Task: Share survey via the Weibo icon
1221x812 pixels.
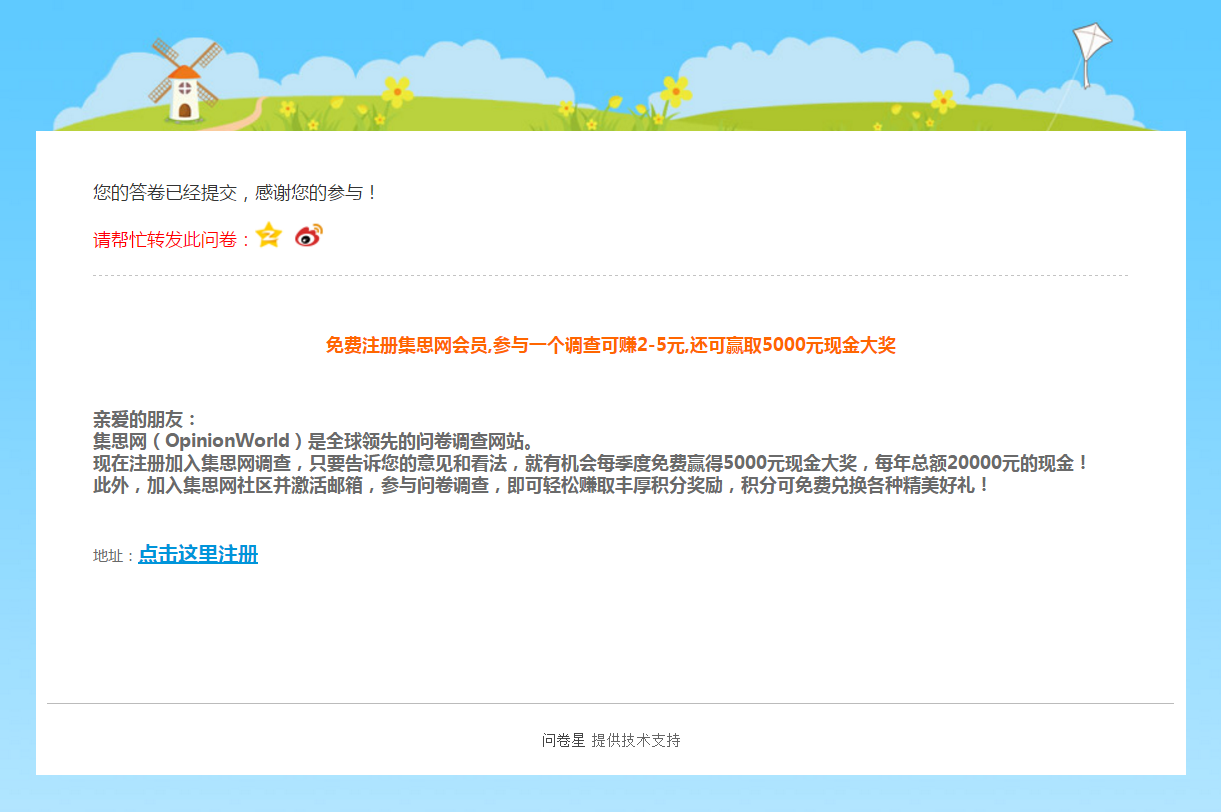Action: (x=309, y=236)
